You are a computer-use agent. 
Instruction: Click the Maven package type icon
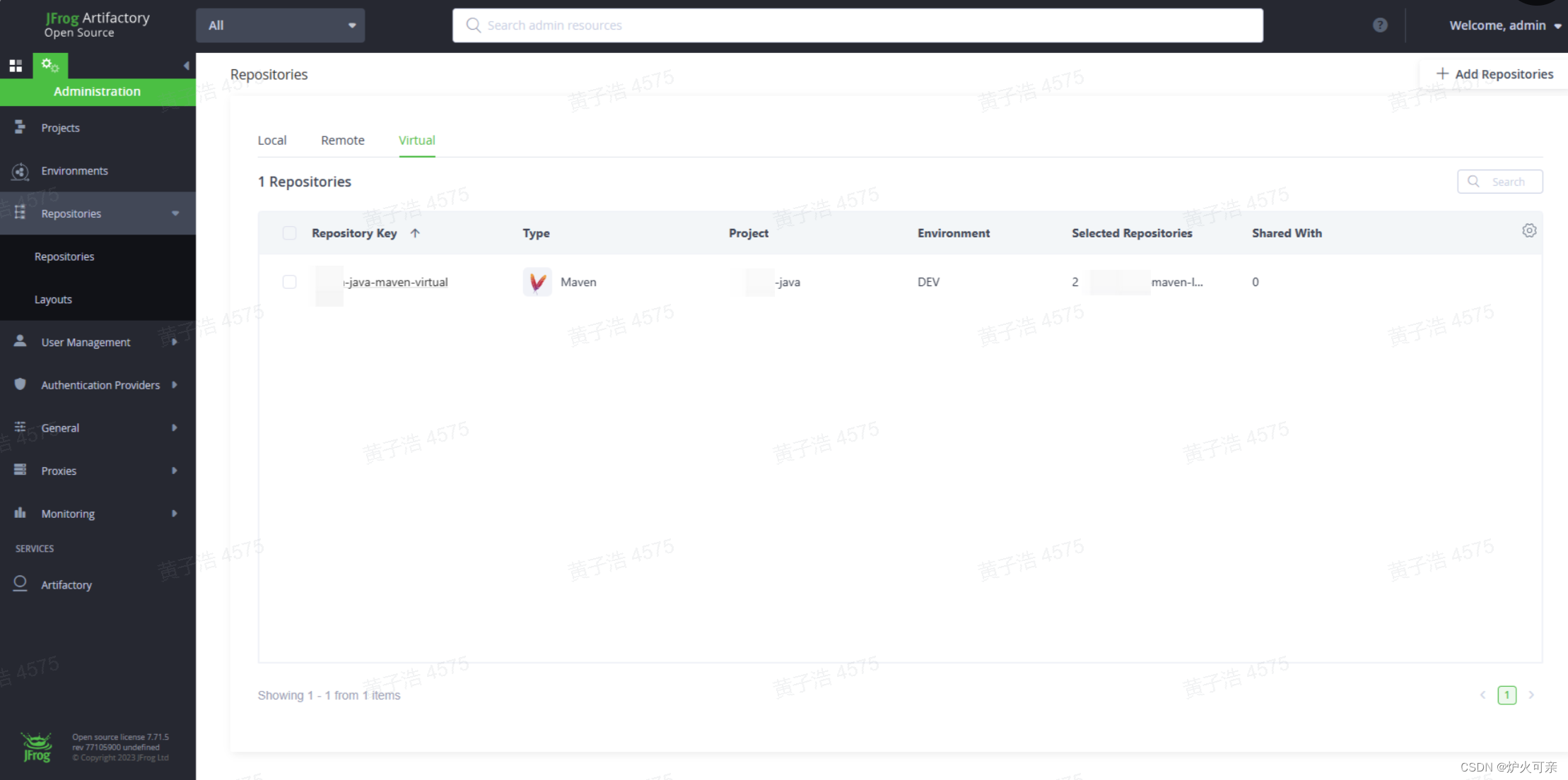[537, 282]
